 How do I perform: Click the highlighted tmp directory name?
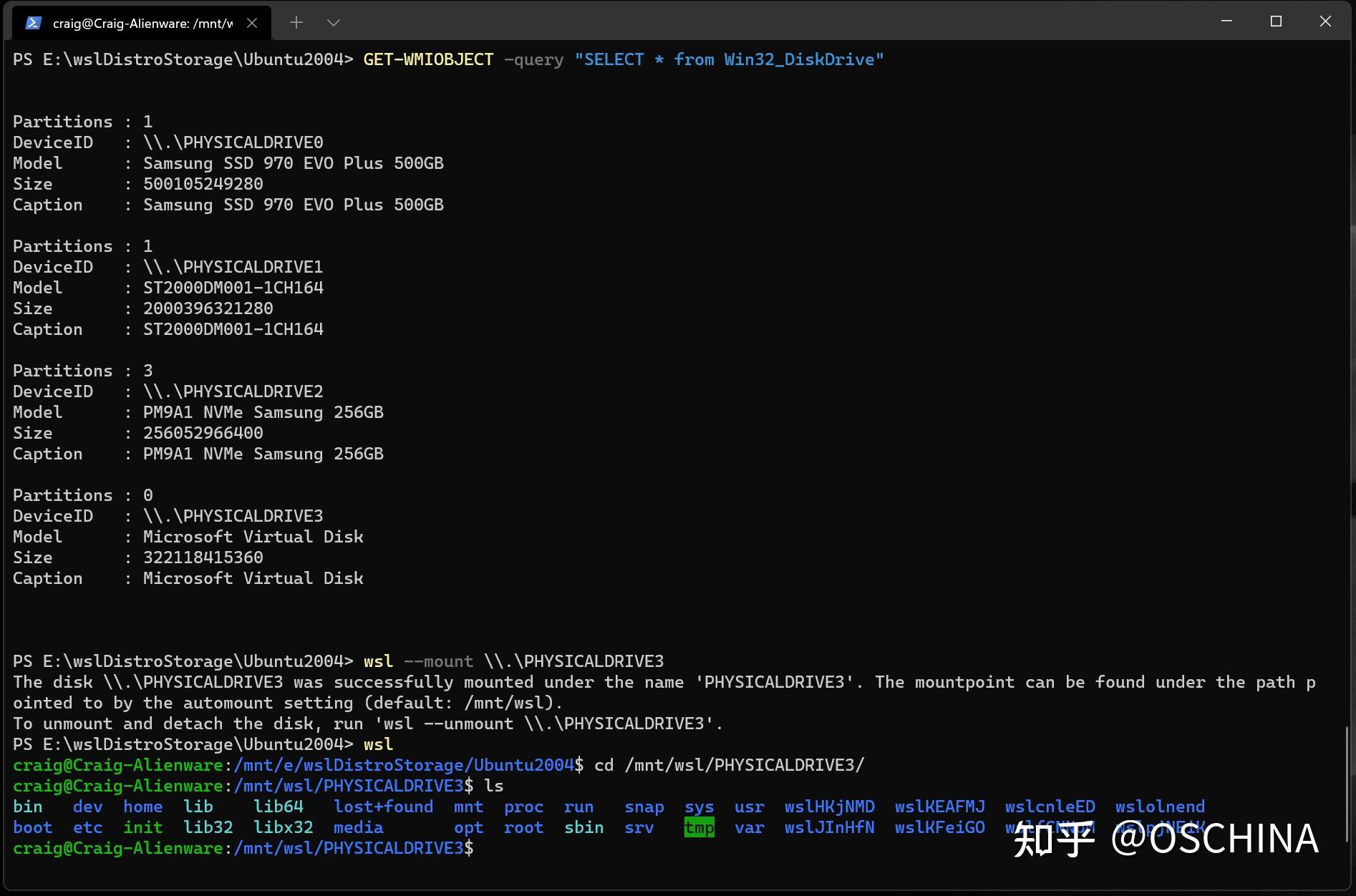pyautogui.click(x=699, y=827)
